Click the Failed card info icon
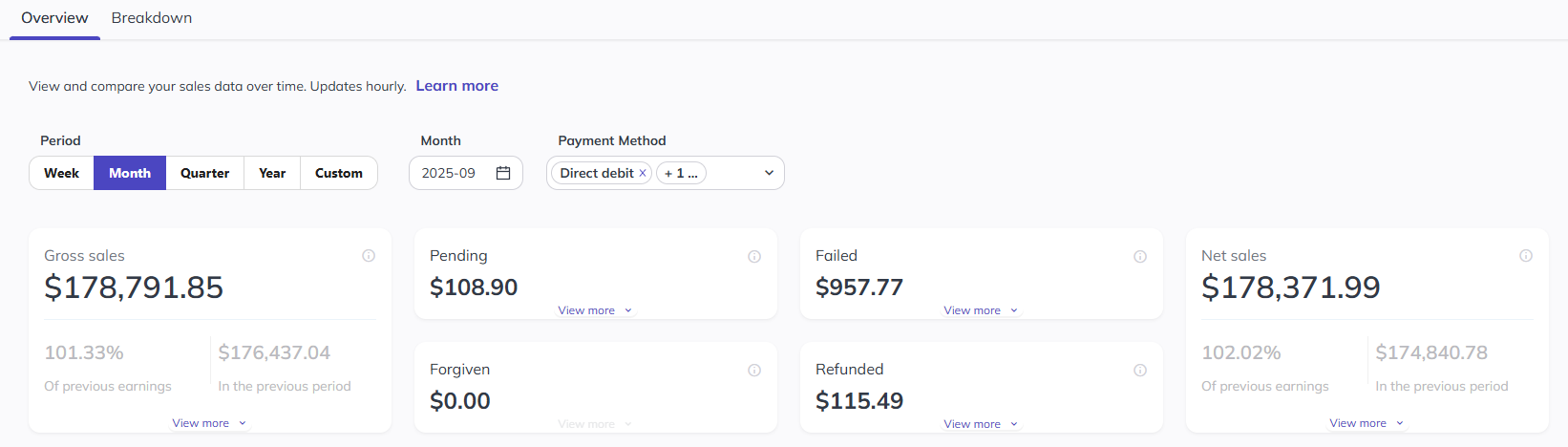Screen dimensions: 1568x447 pyautogui.click(x=1140, y=256)
